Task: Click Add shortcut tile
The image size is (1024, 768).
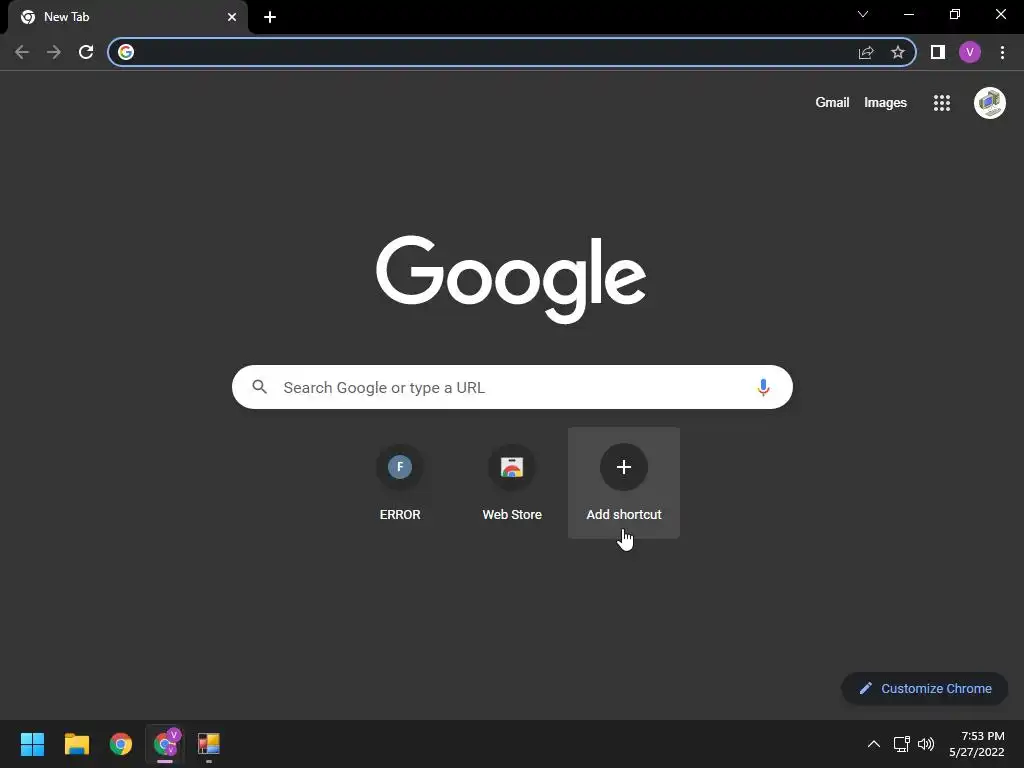Action: tap(624, 483)
